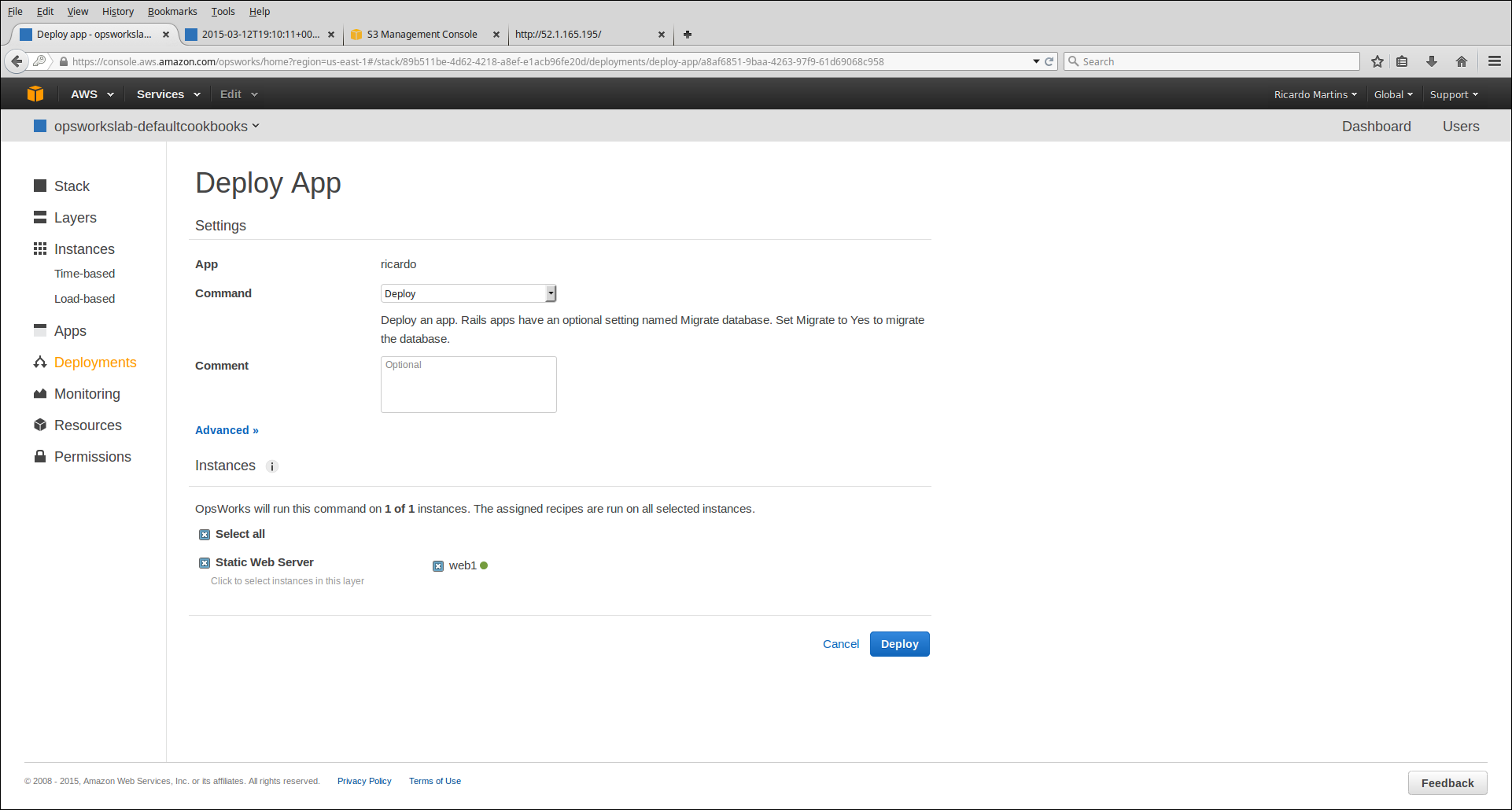Uncheck the web1 instance checkbox
This screenshot has width=1512, height=810.
pos(438,566)
